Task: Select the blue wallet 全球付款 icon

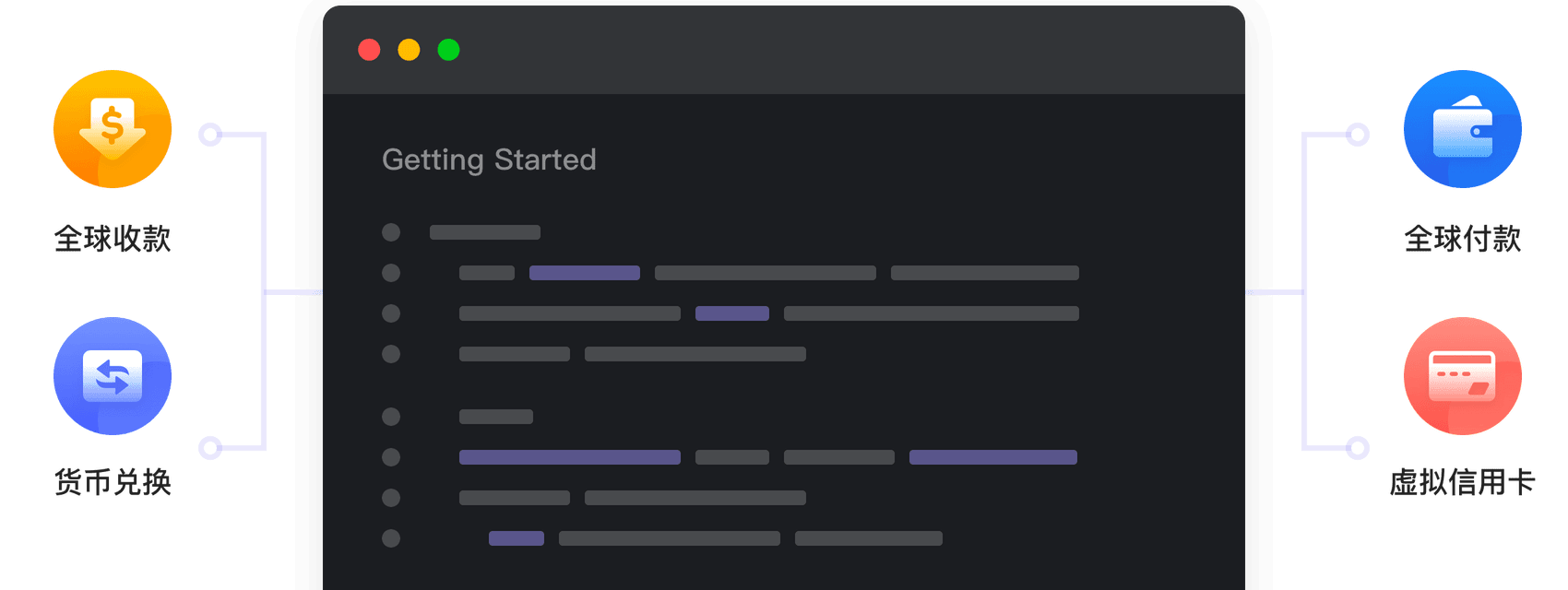Action: tap(1462, 129)
